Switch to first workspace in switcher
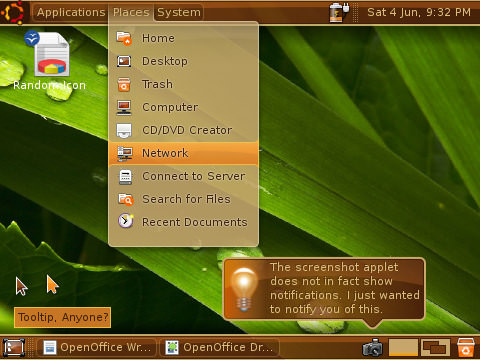The image size is (480, 360). click(x=403, y=348)
